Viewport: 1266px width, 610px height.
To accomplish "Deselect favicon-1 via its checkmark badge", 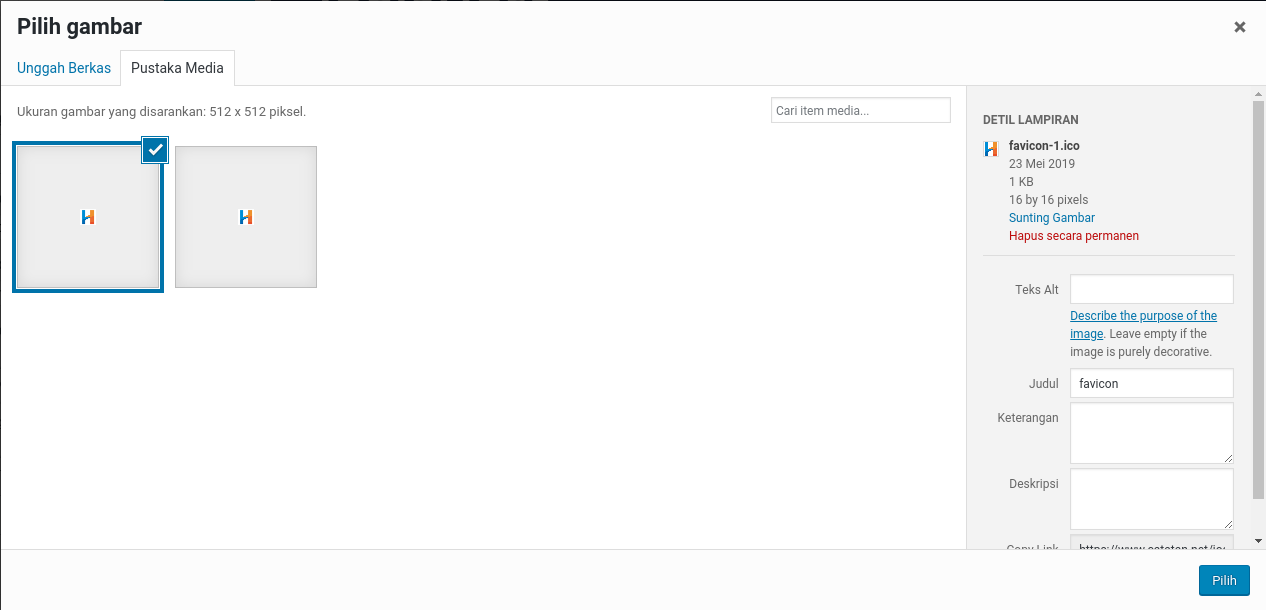I will pyautogui.click(x=155, y=150).
